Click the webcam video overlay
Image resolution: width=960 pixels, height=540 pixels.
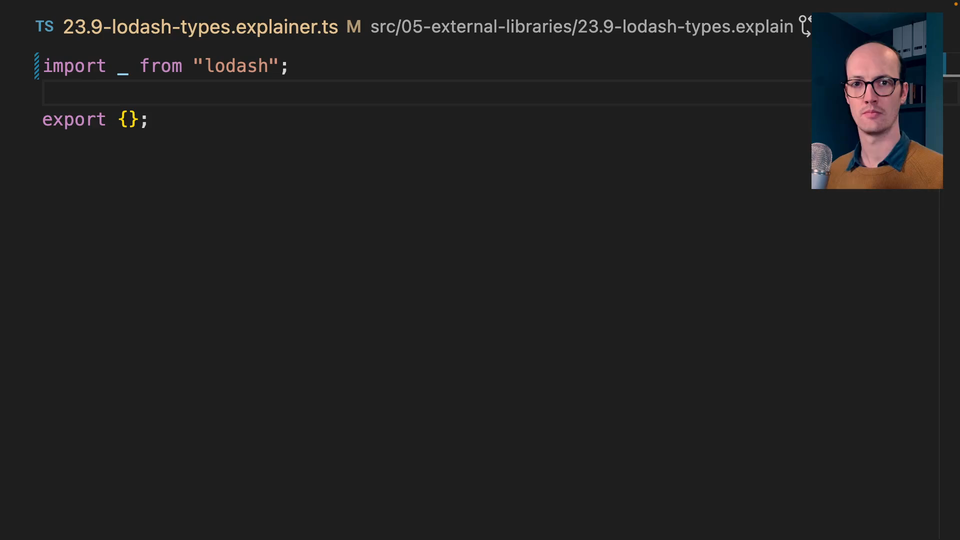(877, 100)
